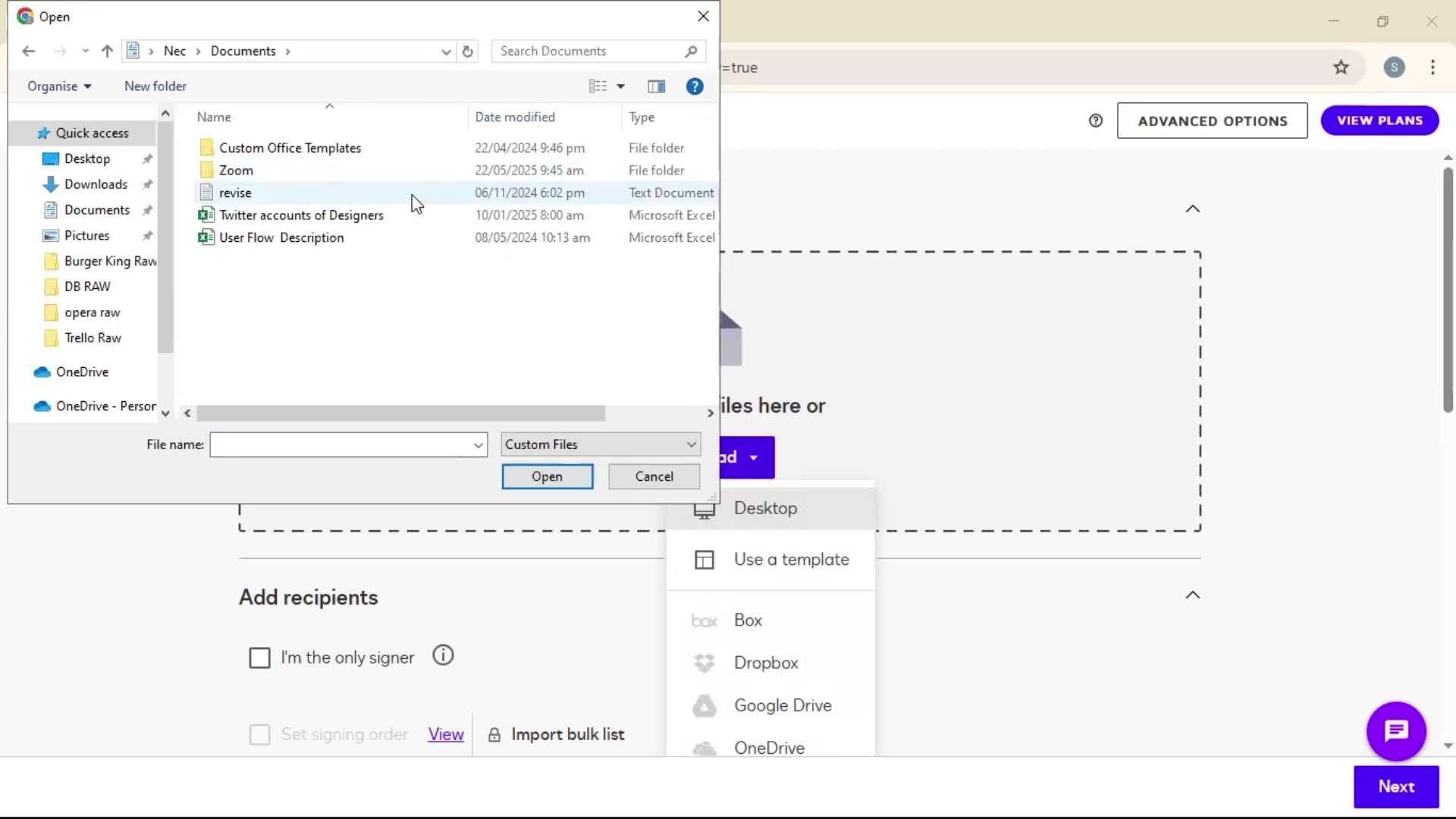Choose Desktop from the upload menu

770,508
